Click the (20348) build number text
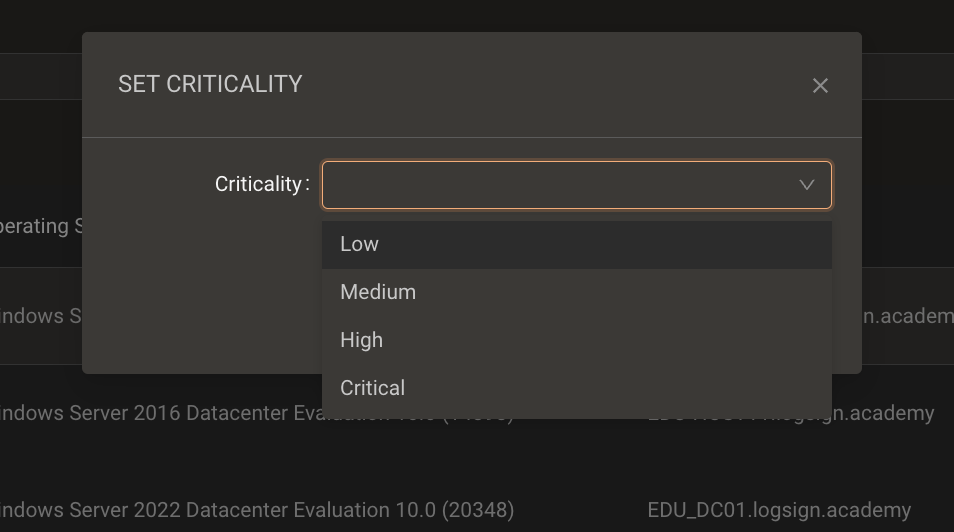This screenshot has width=954, height=532. point(478,510)
